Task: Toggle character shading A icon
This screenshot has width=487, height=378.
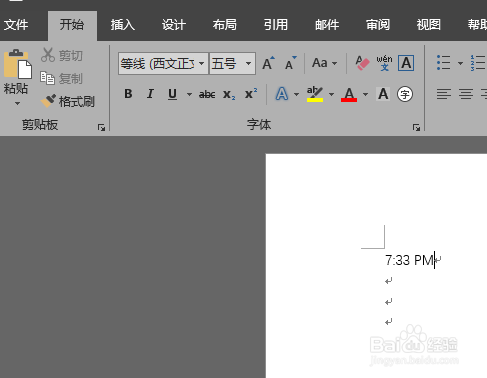Action: tap(383, 94)
